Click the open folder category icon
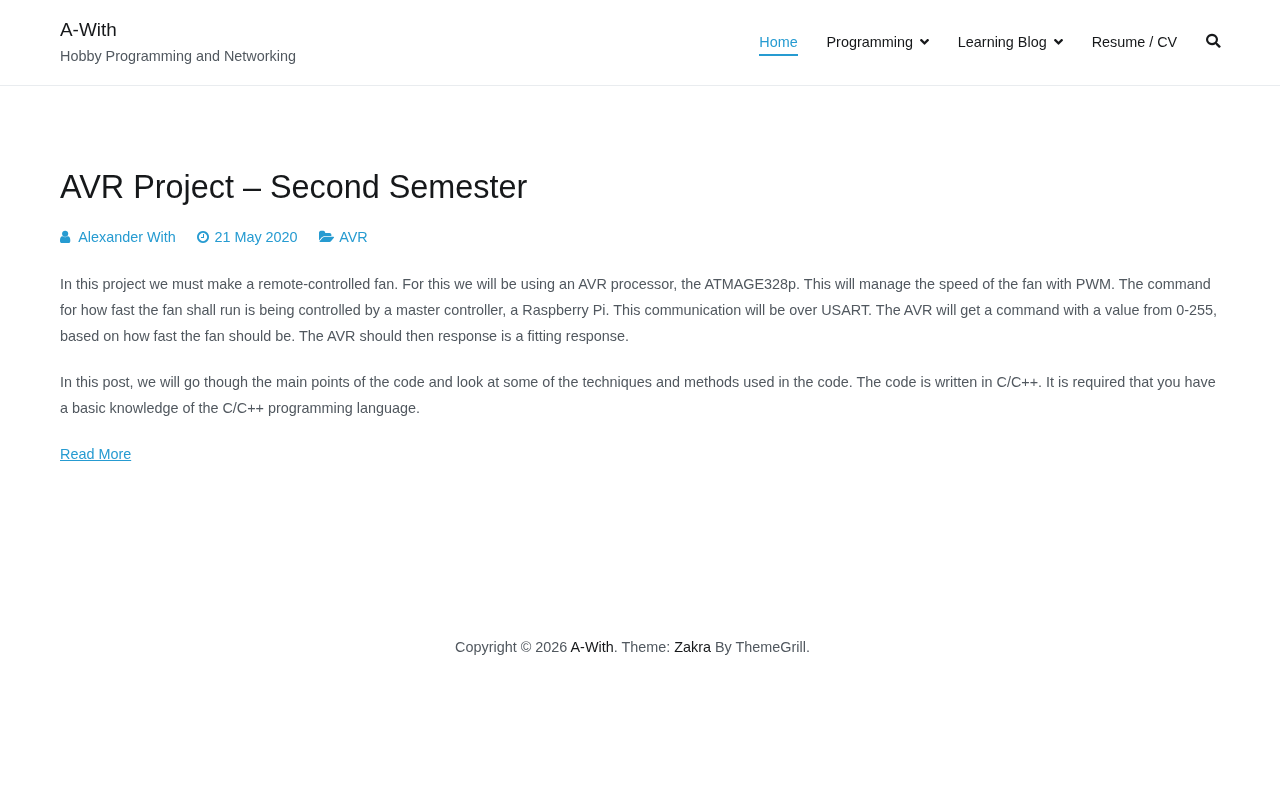 [326, 237]
